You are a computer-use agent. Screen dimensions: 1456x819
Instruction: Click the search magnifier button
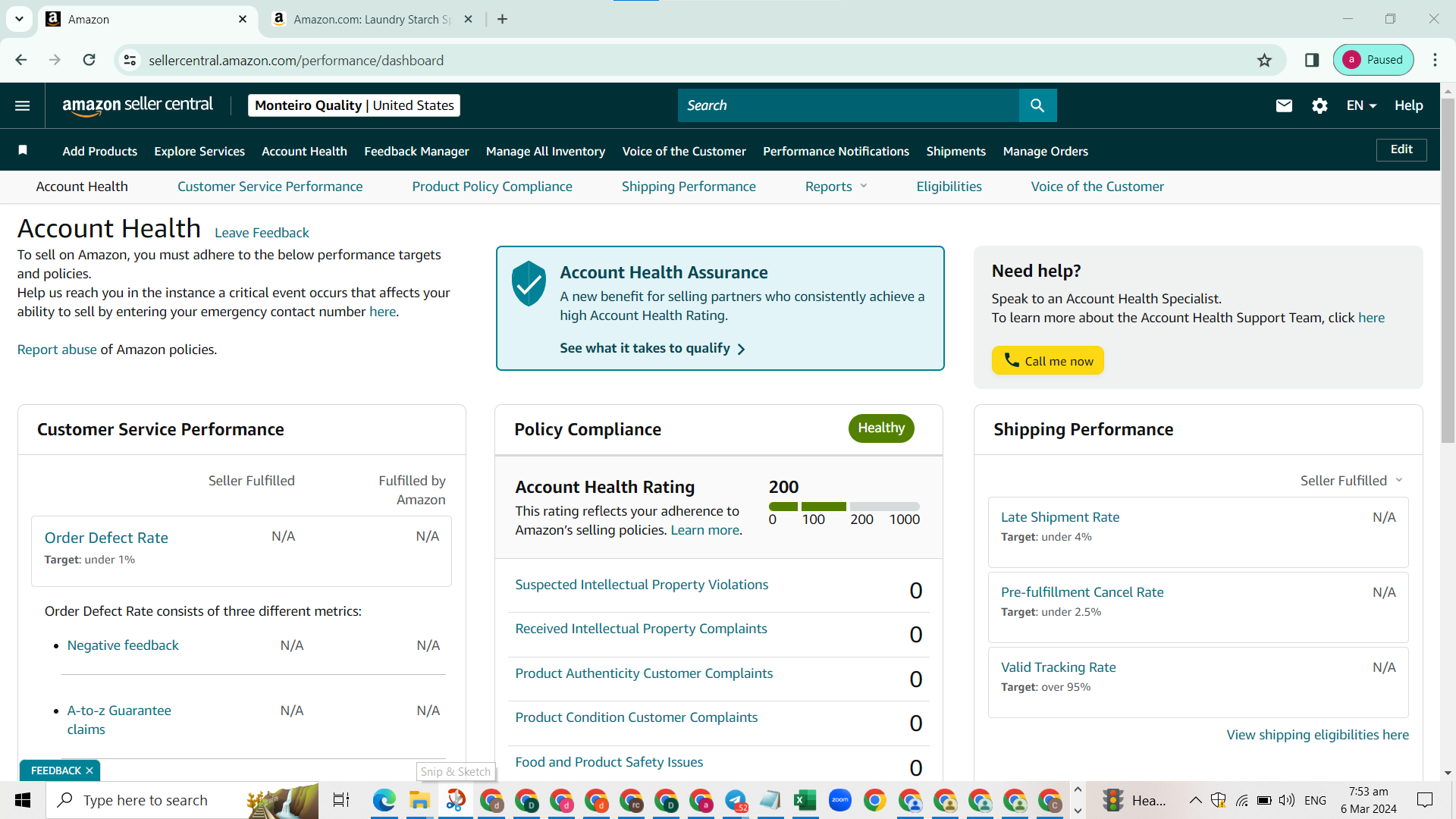[x=1037, y=105]
